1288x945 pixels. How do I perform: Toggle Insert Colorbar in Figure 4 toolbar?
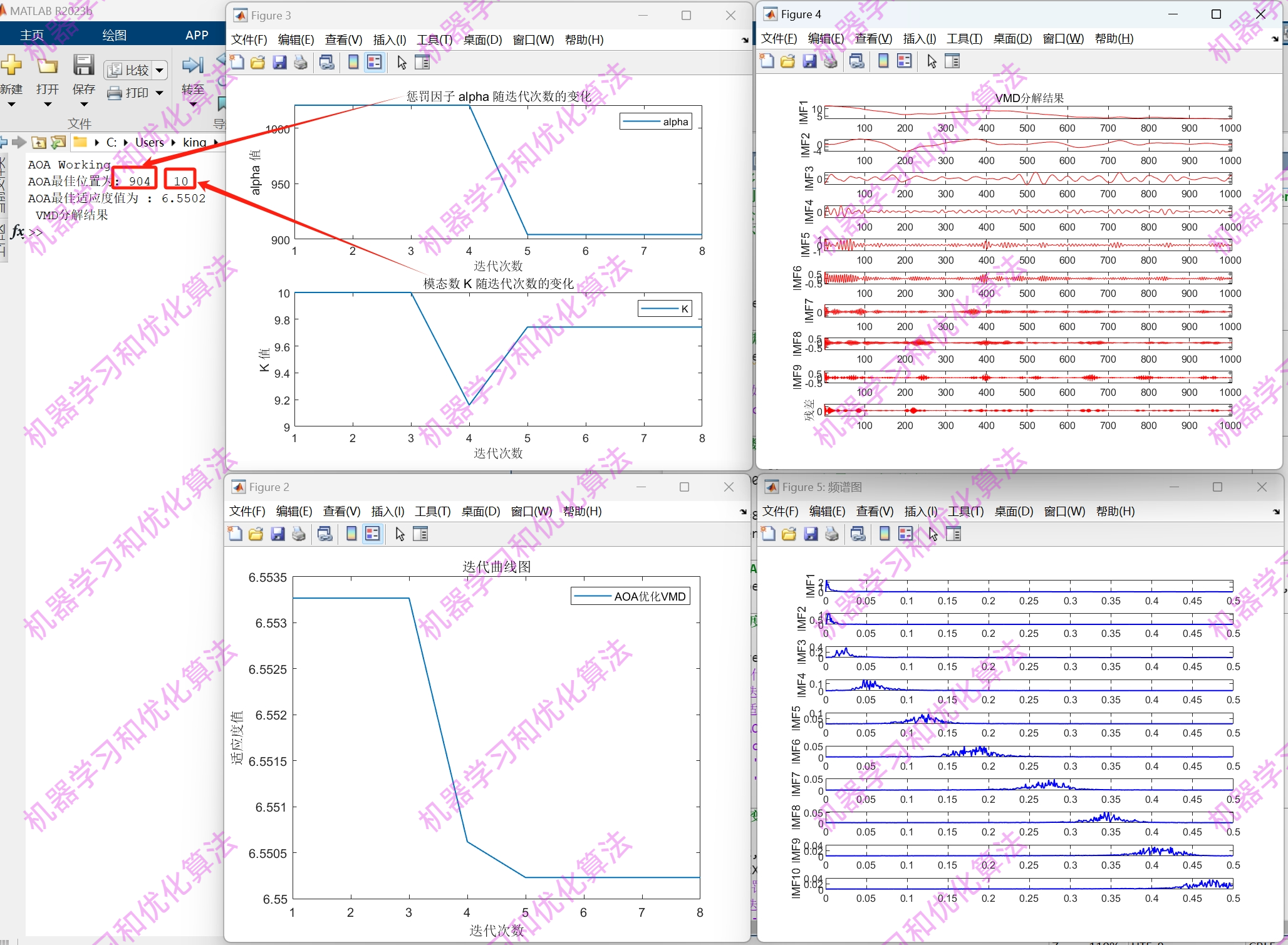[883, 61]
